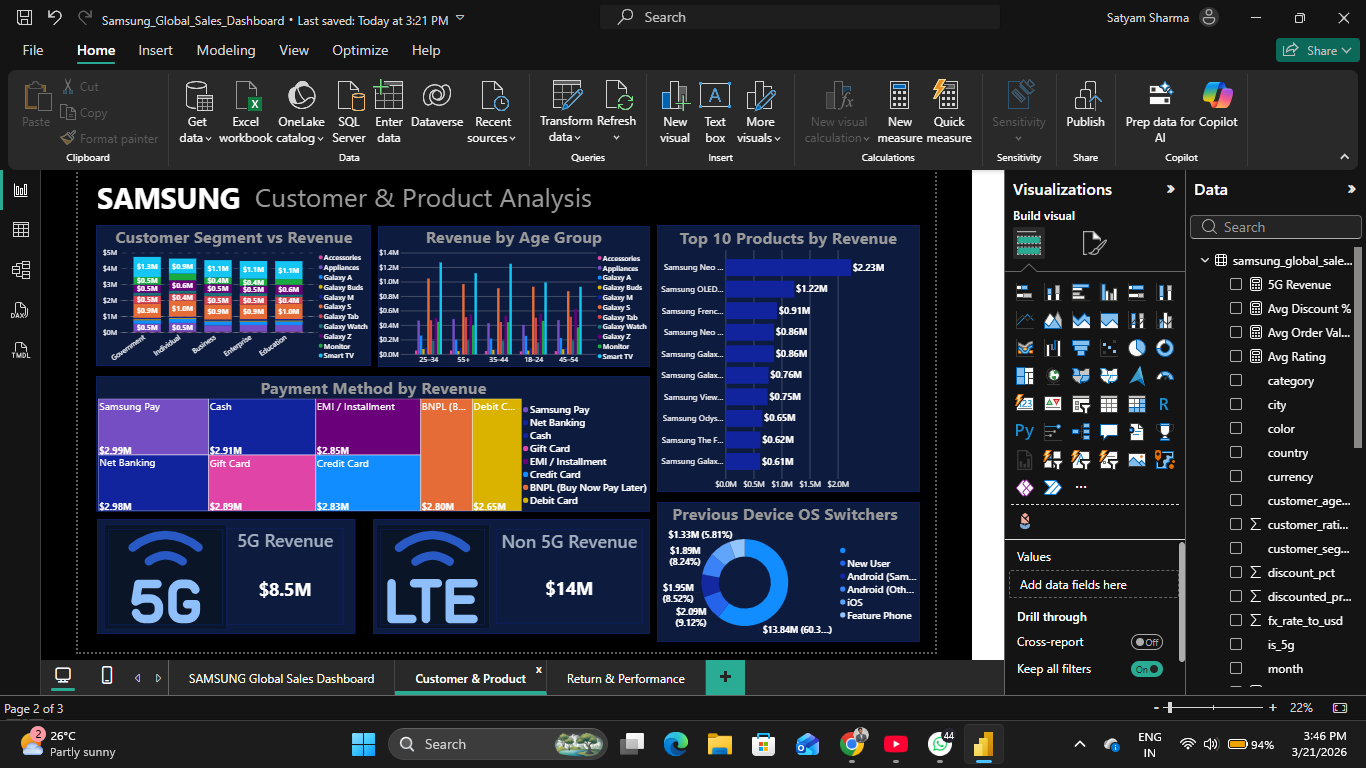The image size is (1366, 768).
Task: Select the Donut chart visual type
Action: coord(1164,348)
